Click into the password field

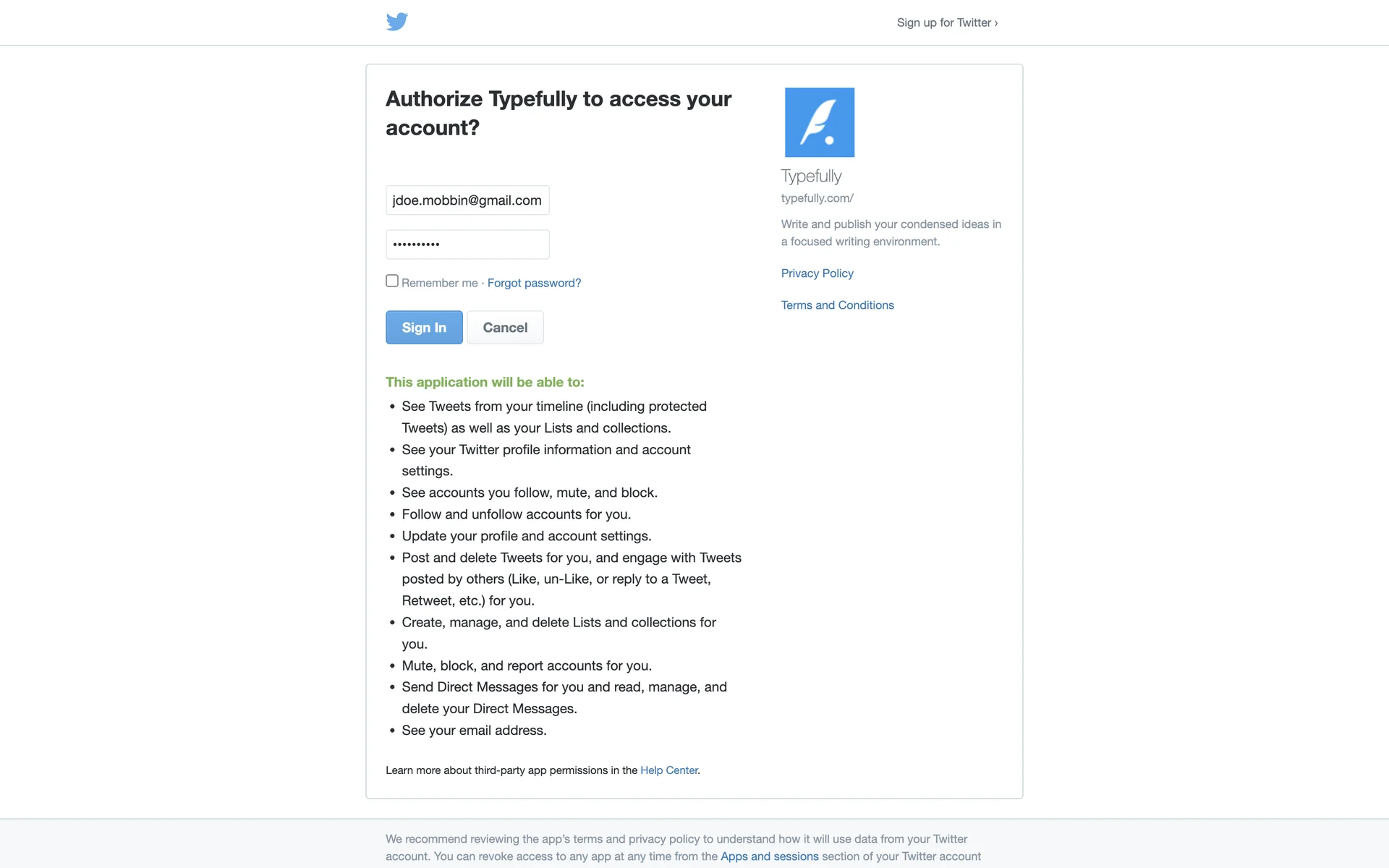point(467,244)
